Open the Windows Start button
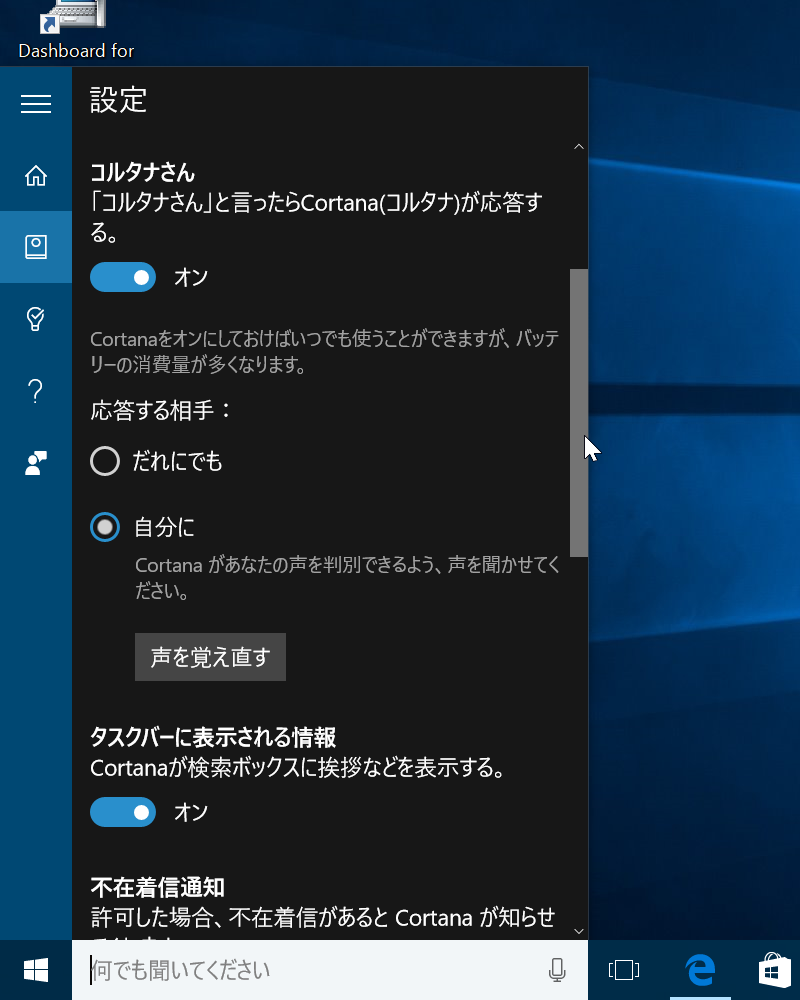Screen dimensions: 800x1000 36,970
